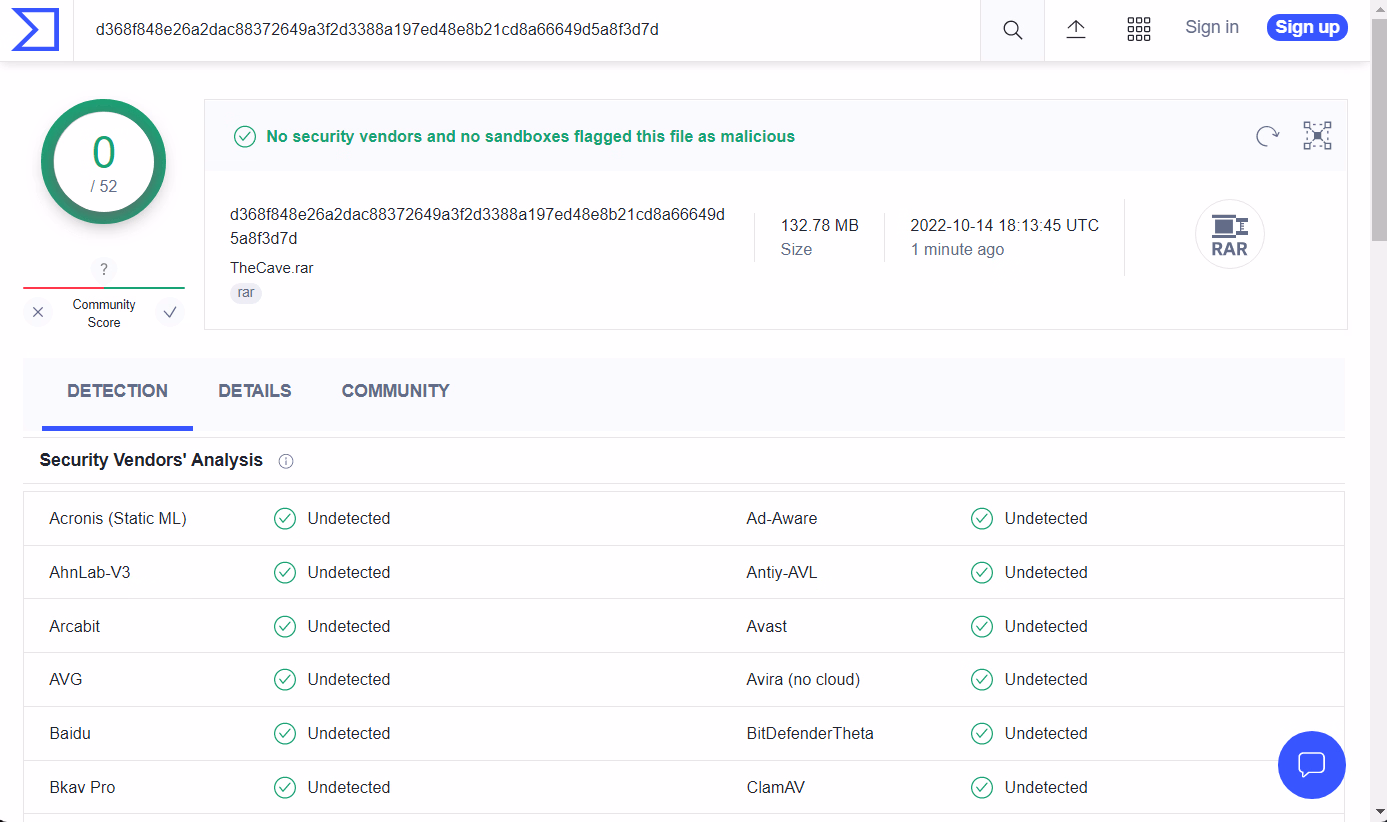The image size is (1387, 822).
Task: Click the Sign in link
Action: pos(1212,28)
